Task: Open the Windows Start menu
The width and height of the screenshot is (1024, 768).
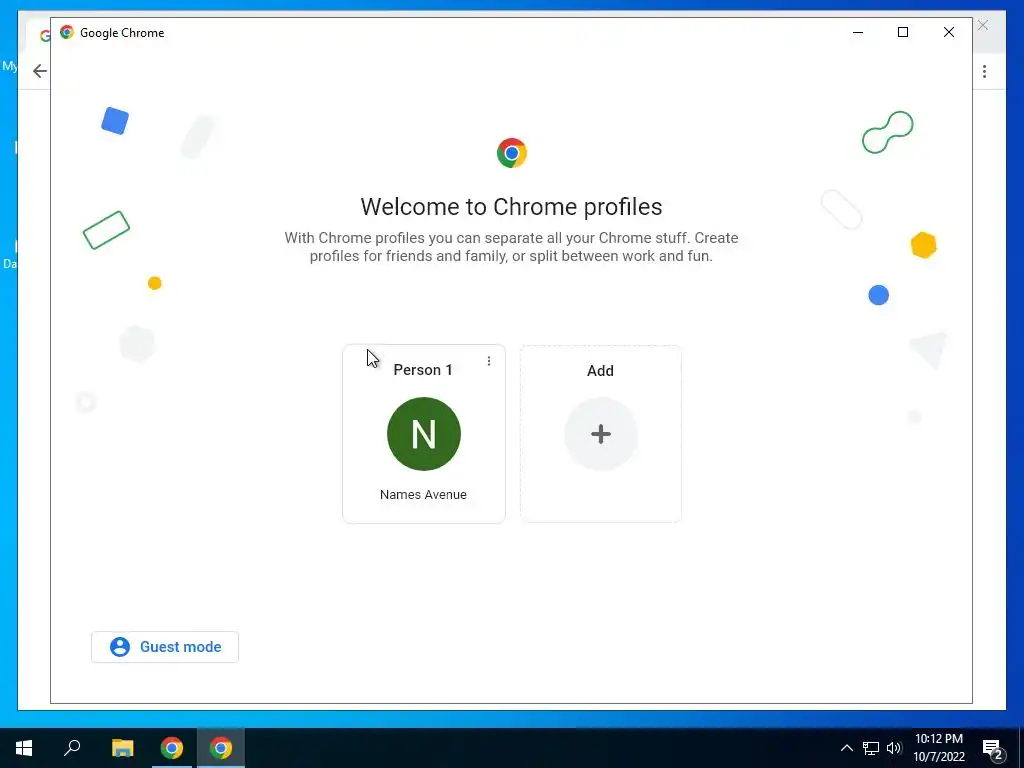Action: (24, 748)
